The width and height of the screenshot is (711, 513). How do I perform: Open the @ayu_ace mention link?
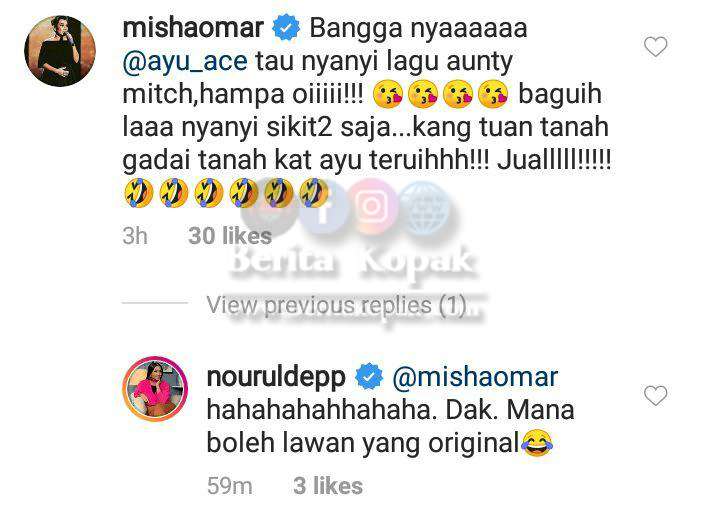185,62
